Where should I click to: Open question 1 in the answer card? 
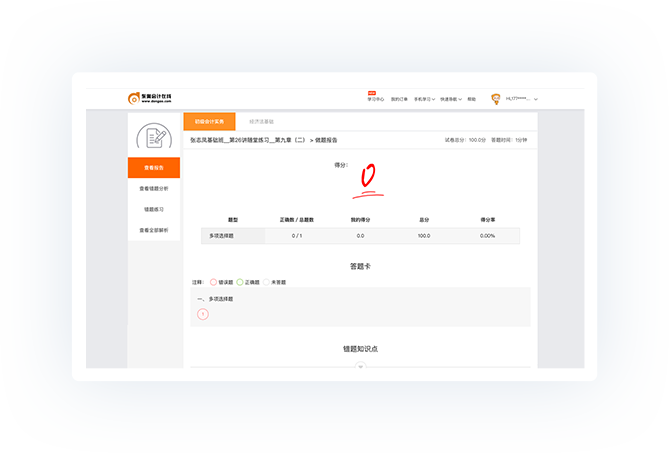pyautogui.click(x=203, y=314)
